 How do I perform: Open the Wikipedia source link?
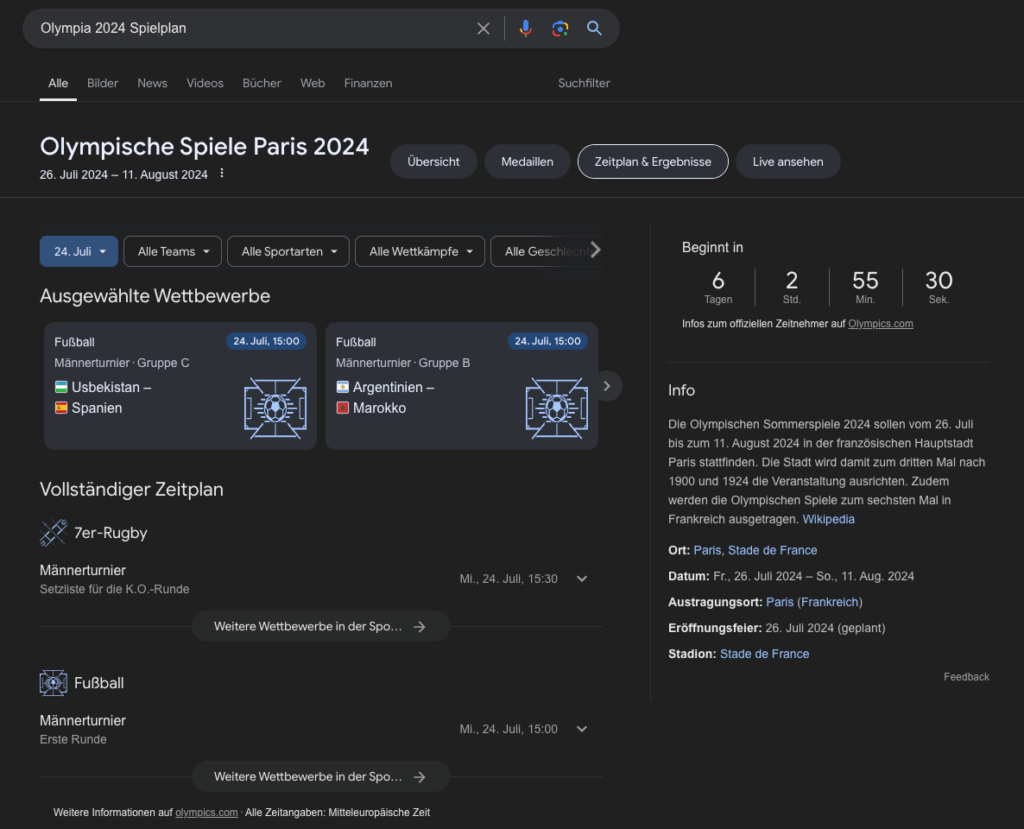coord(828,519)
